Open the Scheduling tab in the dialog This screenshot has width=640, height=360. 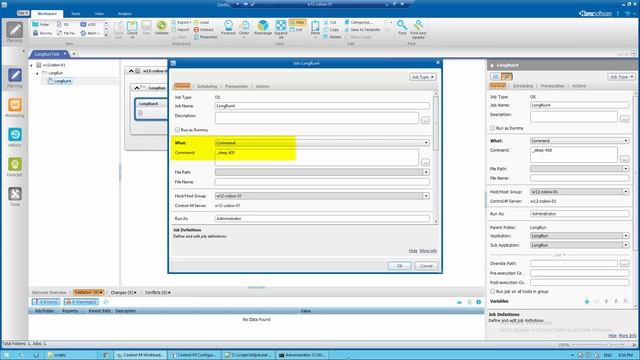point(207,87)
